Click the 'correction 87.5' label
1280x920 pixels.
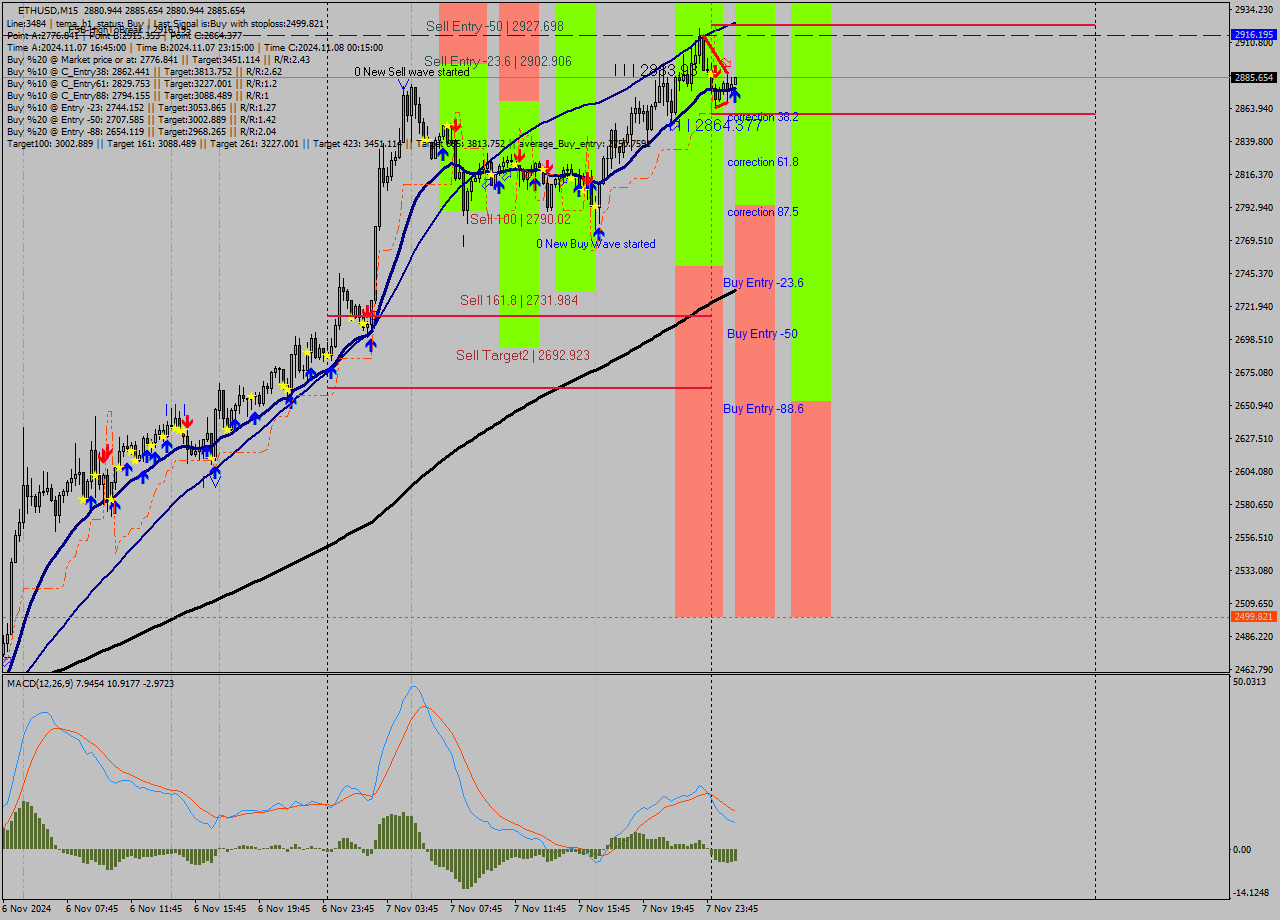click(x=763, y=212)
